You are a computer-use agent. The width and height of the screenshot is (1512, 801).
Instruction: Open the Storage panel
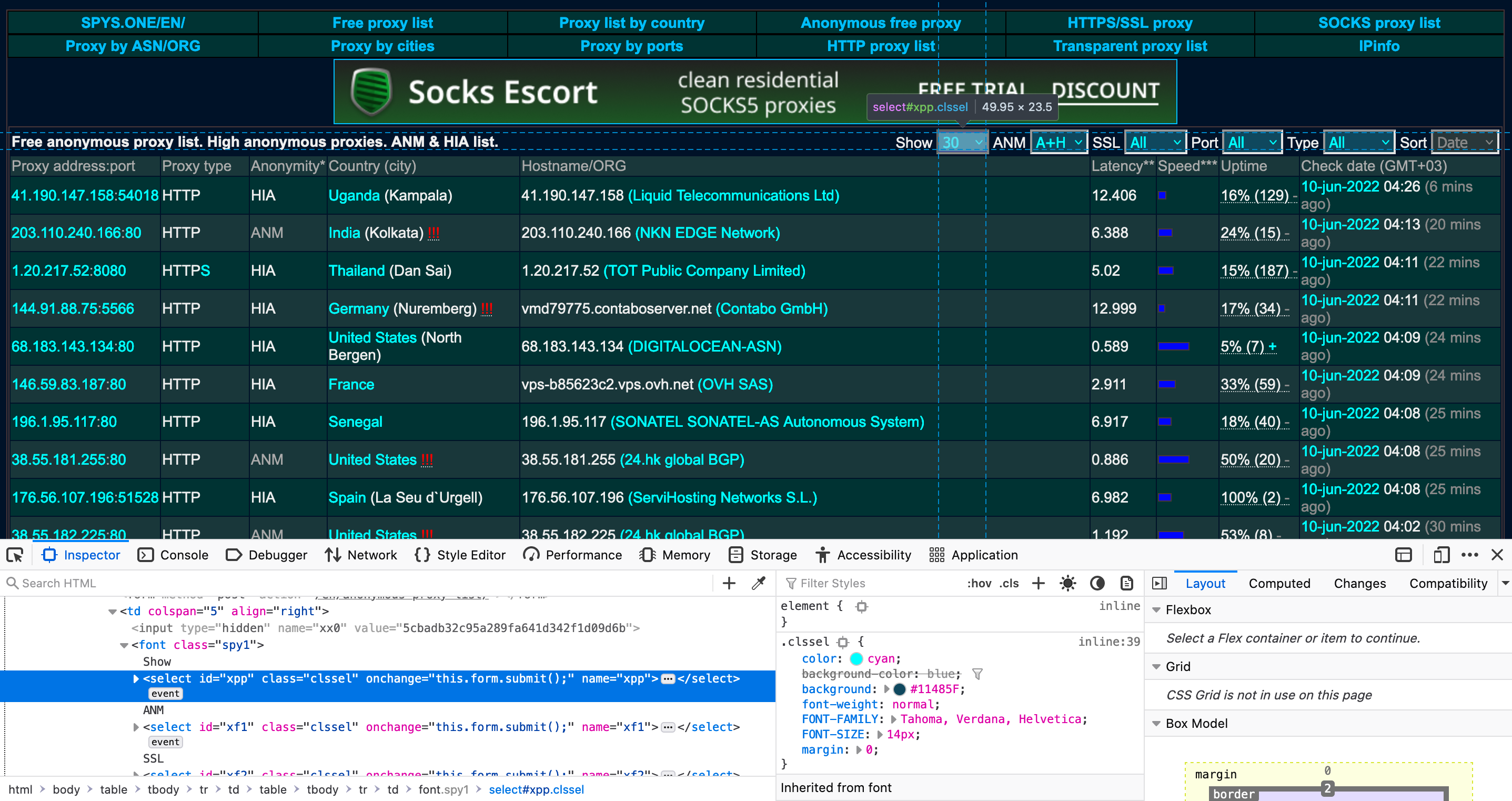pyautogui.click(x=762, y=555)
